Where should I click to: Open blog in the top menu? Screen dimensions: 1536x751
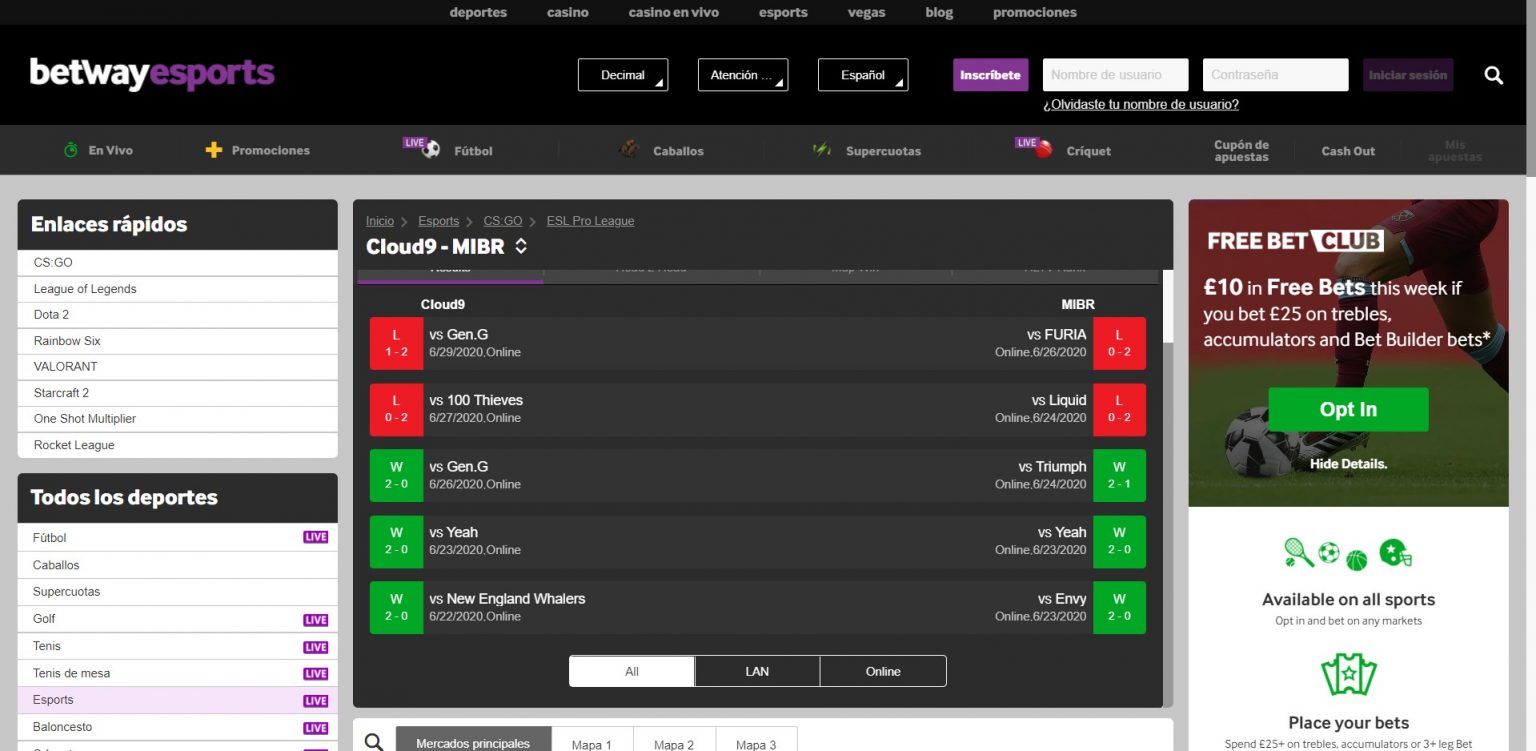[939, 12]
